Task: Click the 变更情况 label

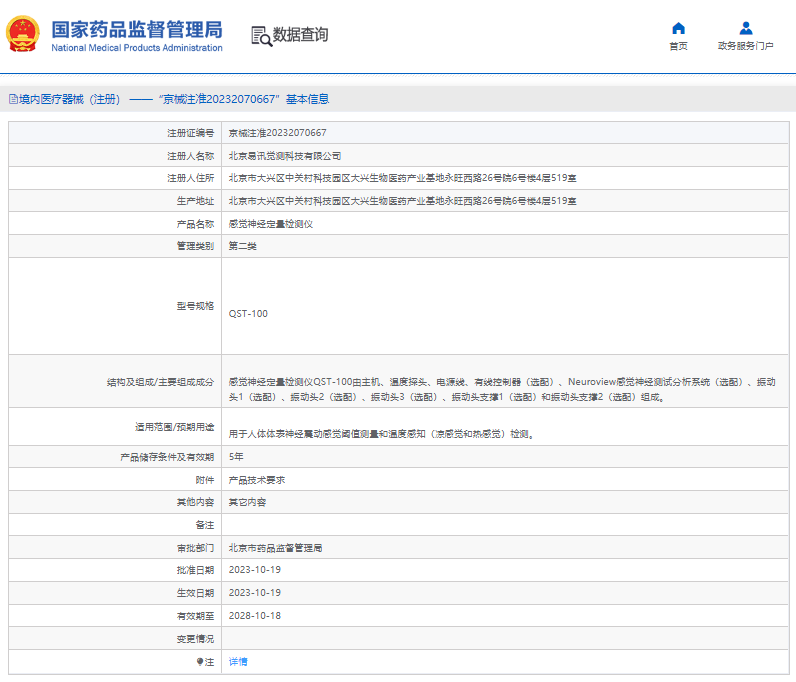Action: point(195,639)
